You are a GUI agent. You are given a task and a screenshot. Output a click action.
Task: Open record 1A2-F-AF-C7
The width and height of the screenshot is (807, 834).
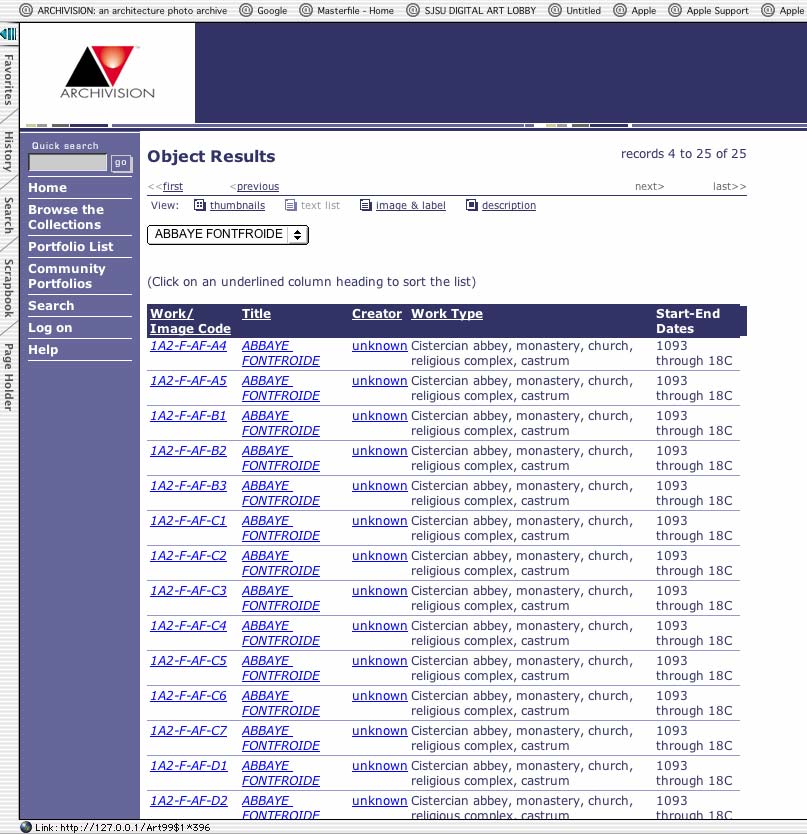[188, 731]
